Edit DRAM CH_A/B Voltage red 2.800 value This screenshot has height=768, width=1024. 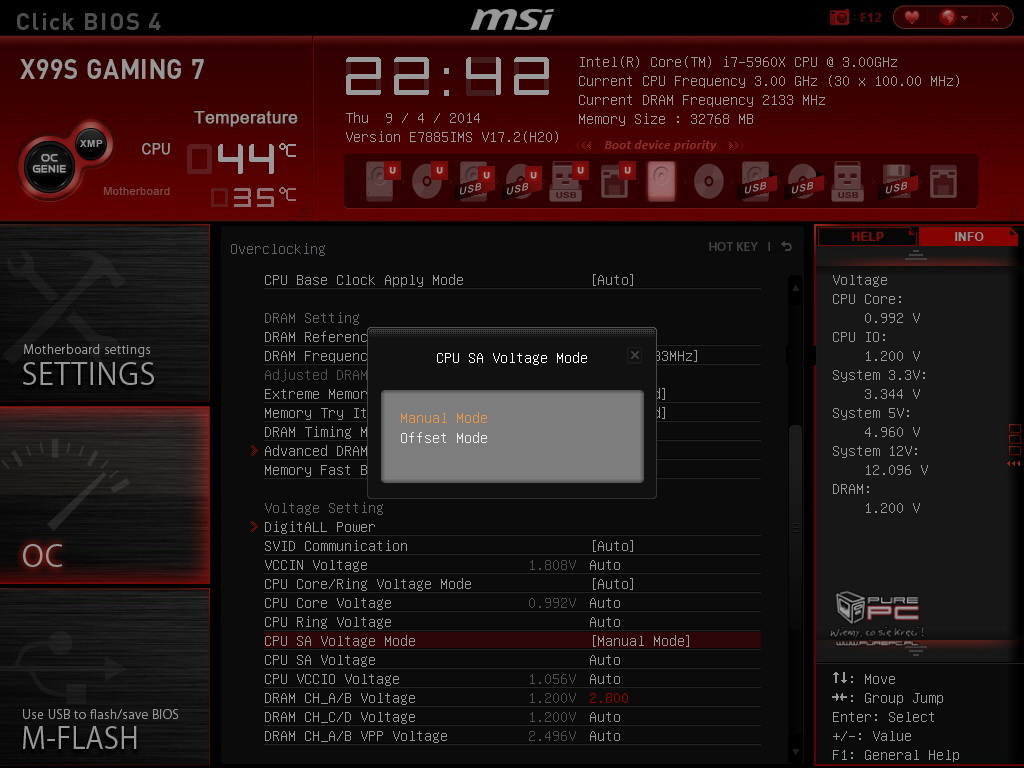609,698
